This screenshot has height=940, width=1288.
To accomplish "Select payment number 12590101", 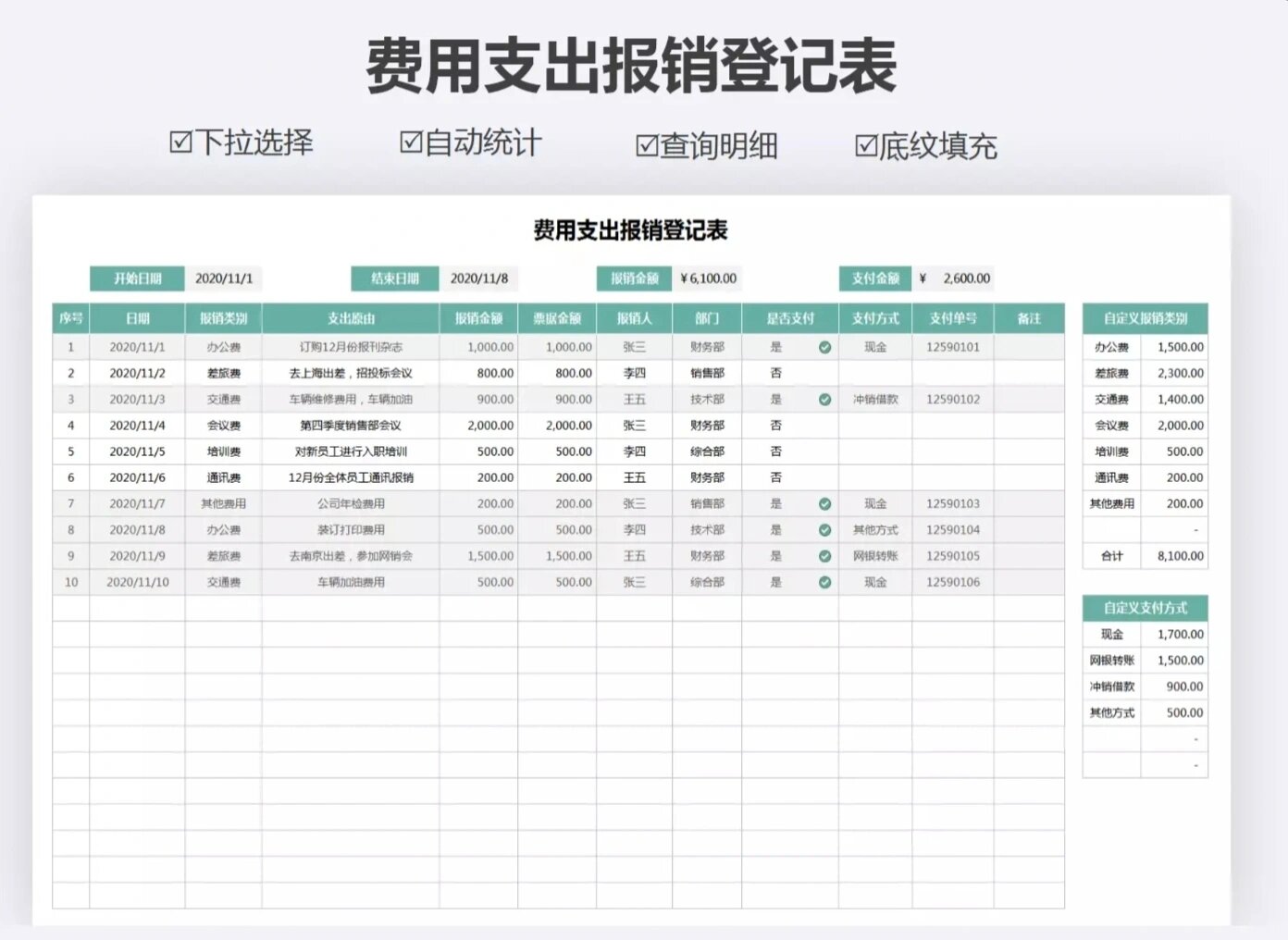I will (x=953, y=347).
